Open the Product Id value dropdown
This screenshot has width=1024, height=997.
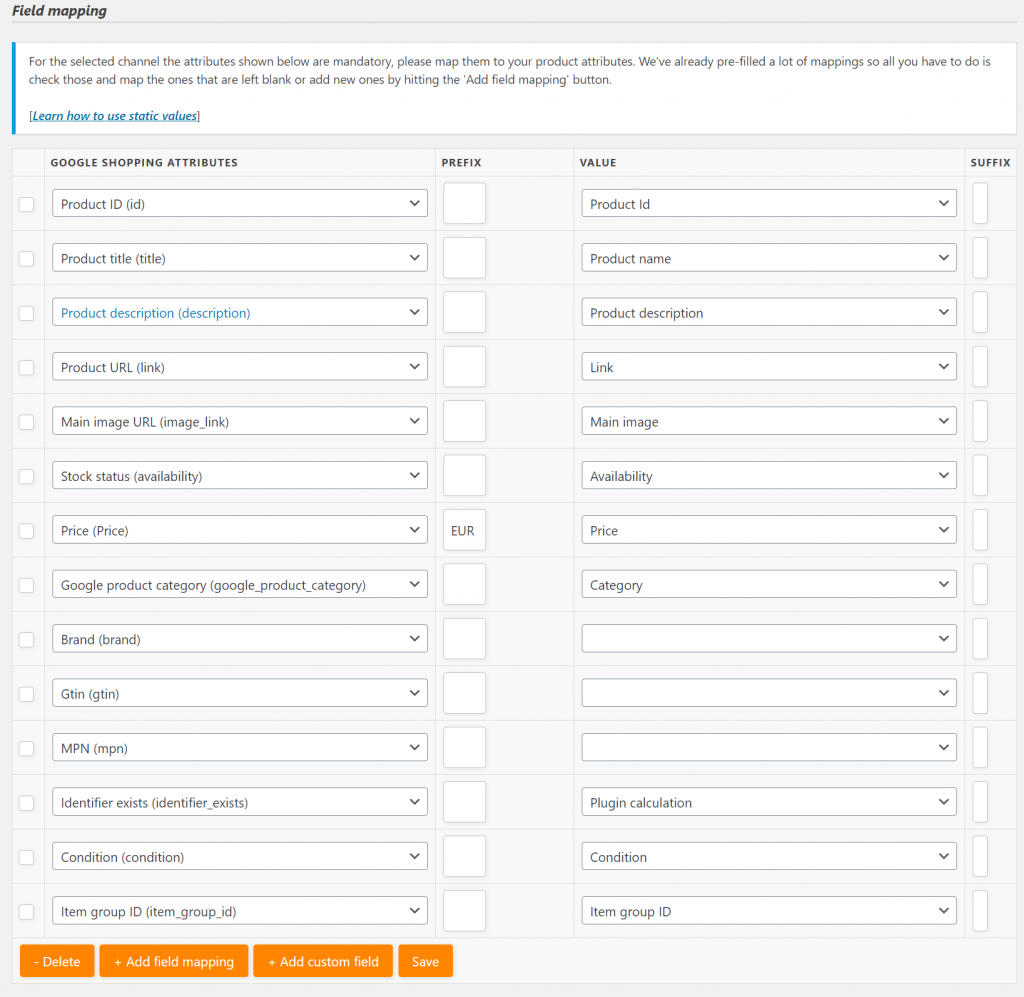pyautogui.click(x=769, y=204)
